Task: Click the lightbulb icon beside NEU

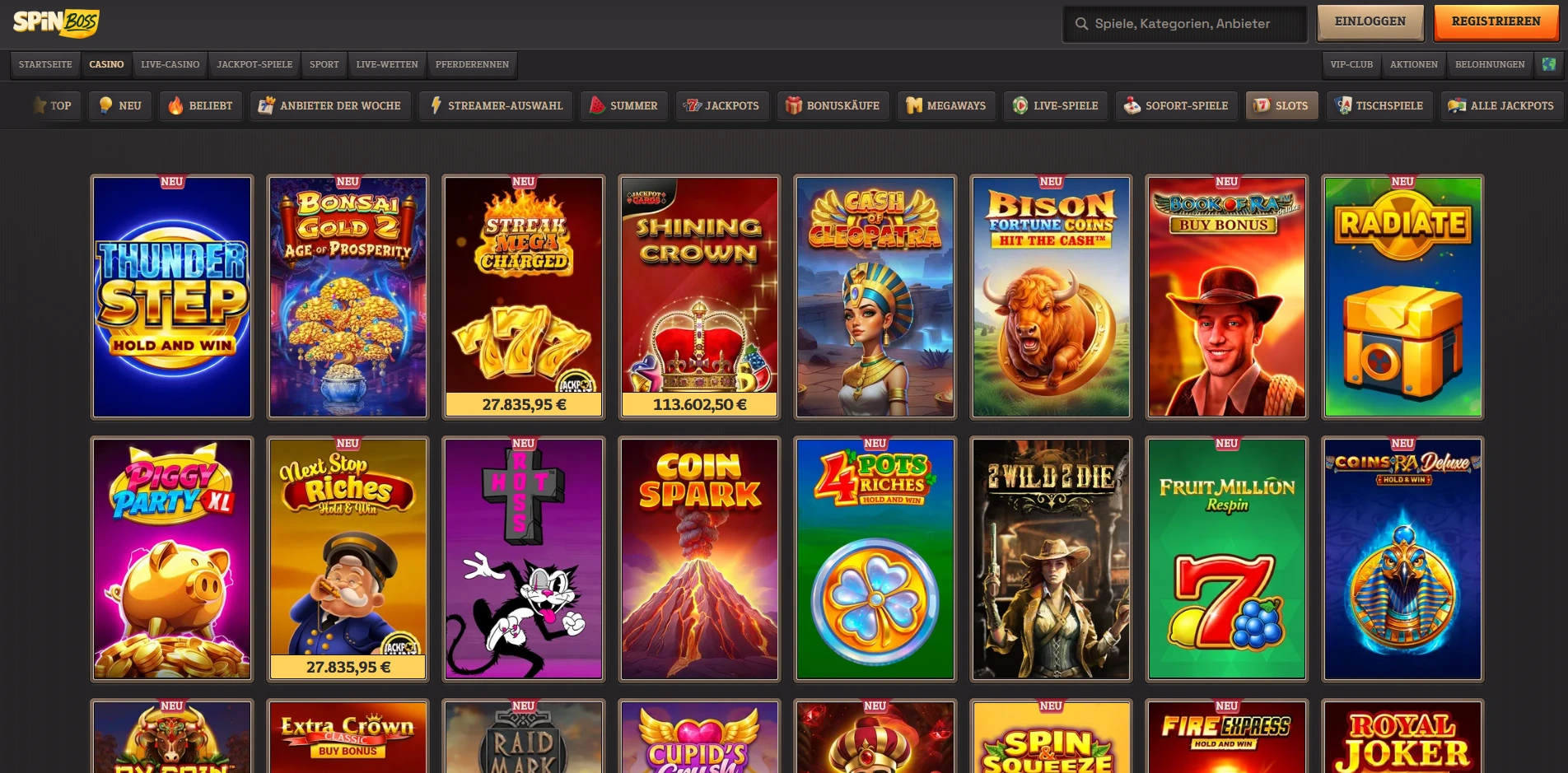Action: pyautogui.click(x=105, y=105)
